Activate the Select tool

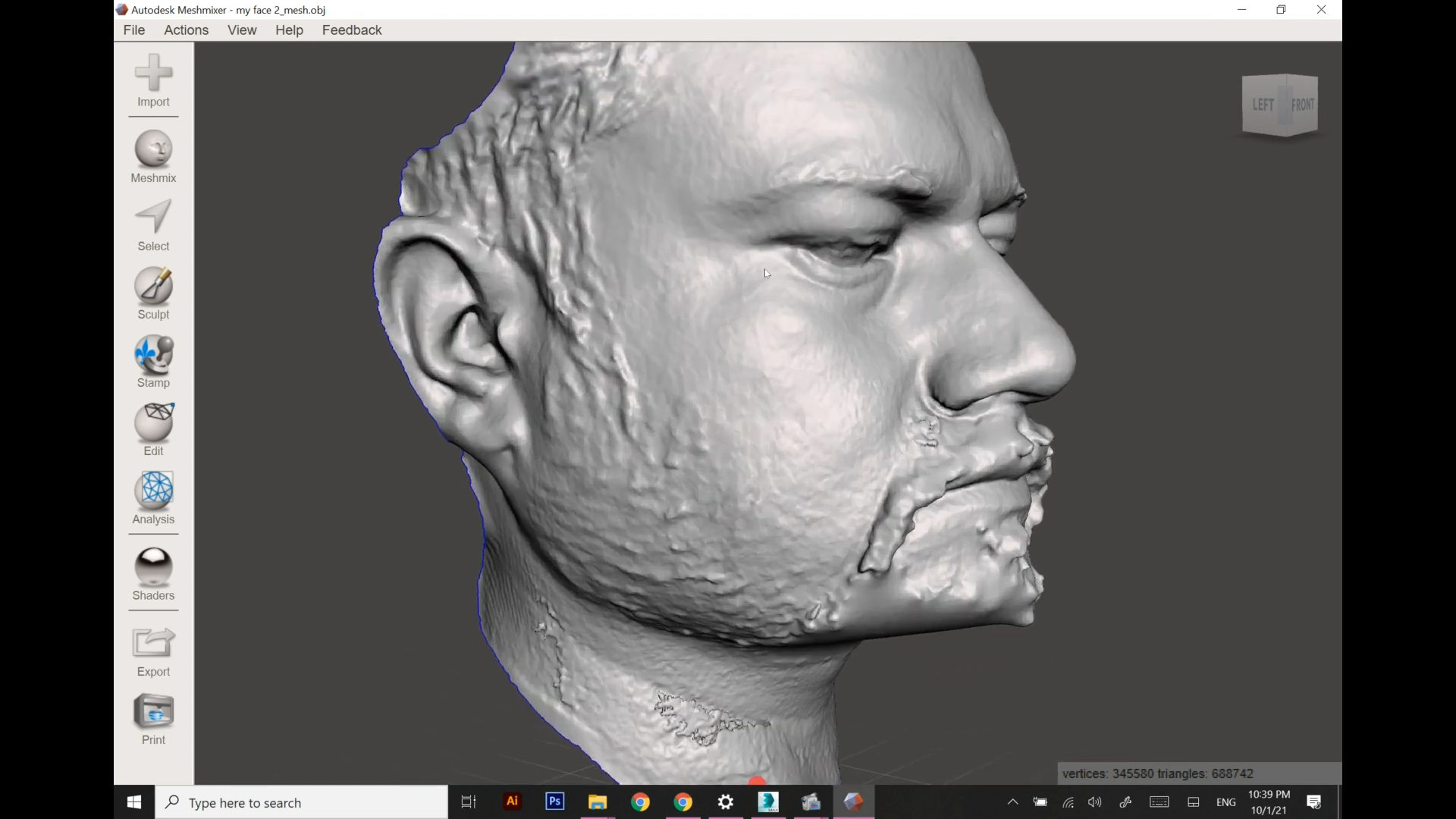pyautogui.click(x=153, y=224)
